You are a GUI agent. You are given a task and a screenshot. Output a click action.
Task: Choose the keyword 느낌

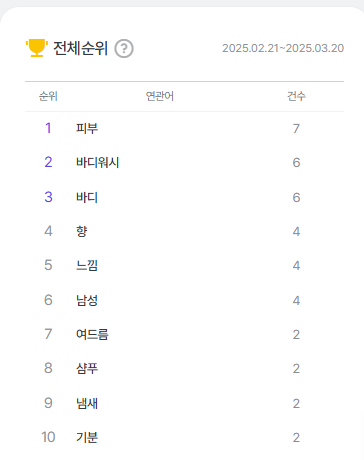pos(87,266)
